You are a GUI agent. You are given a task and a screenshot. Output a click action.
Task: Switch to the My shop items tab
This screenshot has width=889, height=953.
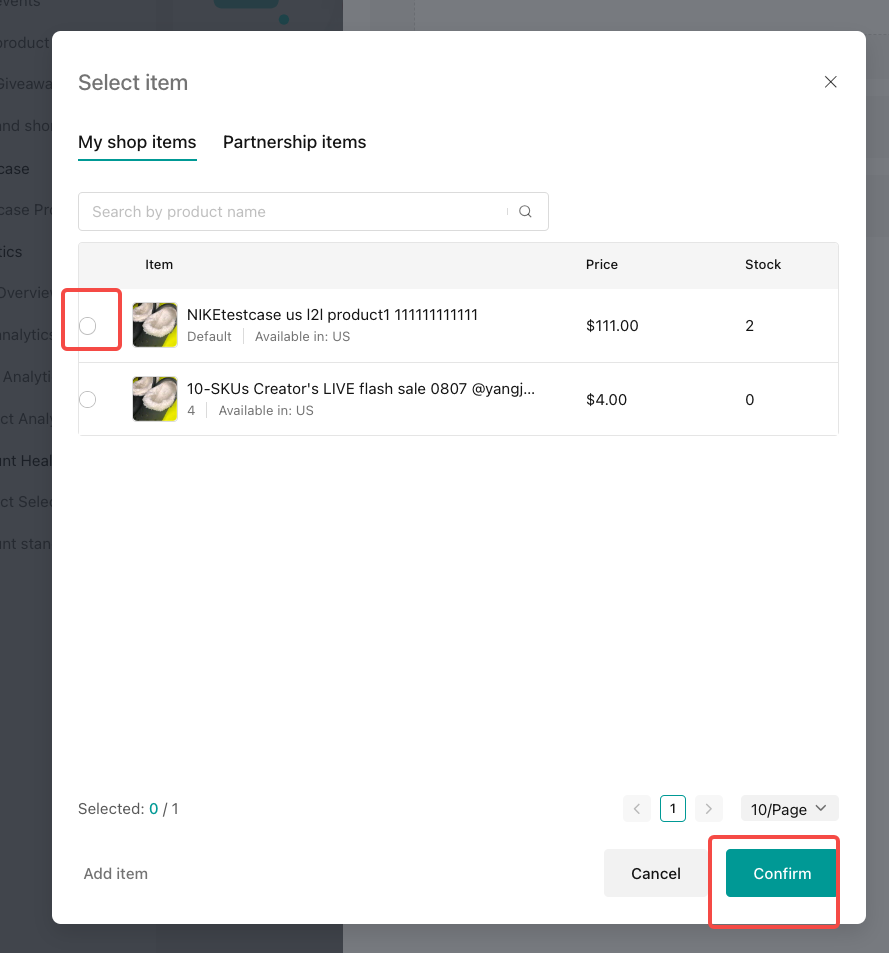click(137, 142)
